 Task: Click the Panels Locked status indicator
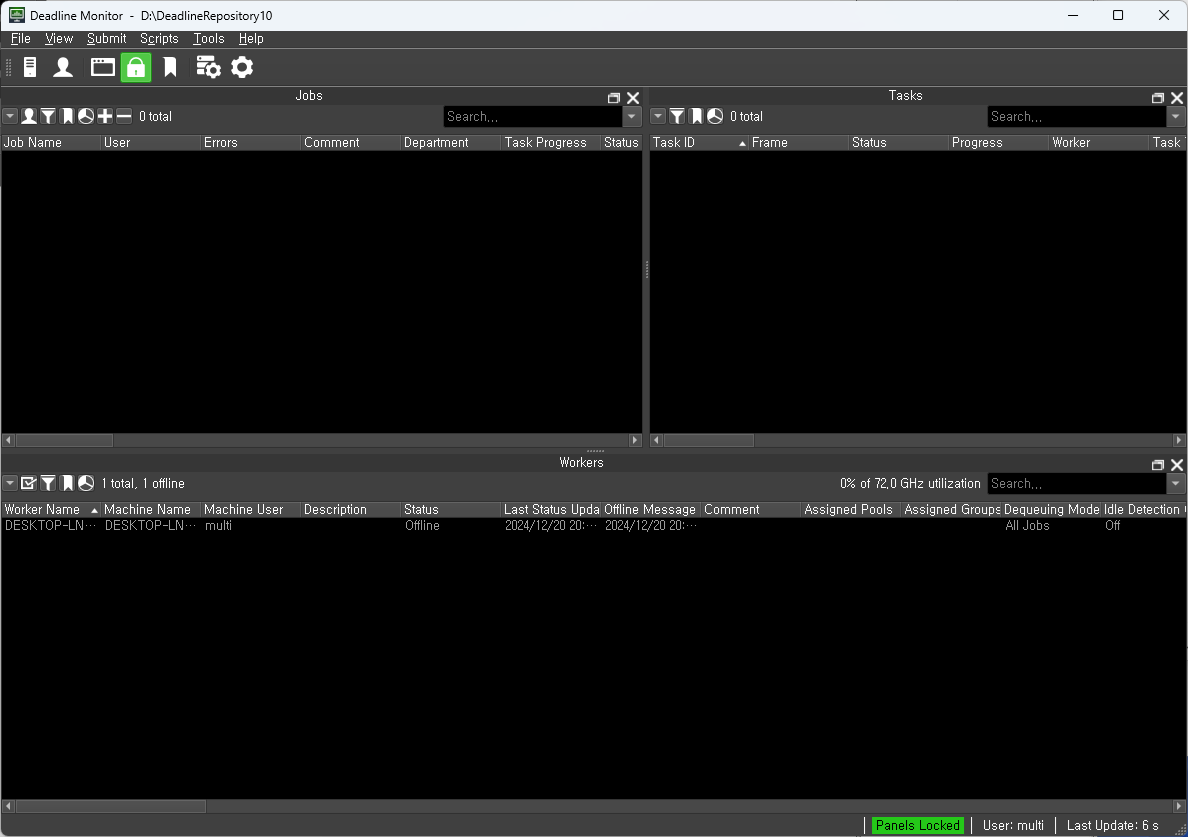coord(918,826)
